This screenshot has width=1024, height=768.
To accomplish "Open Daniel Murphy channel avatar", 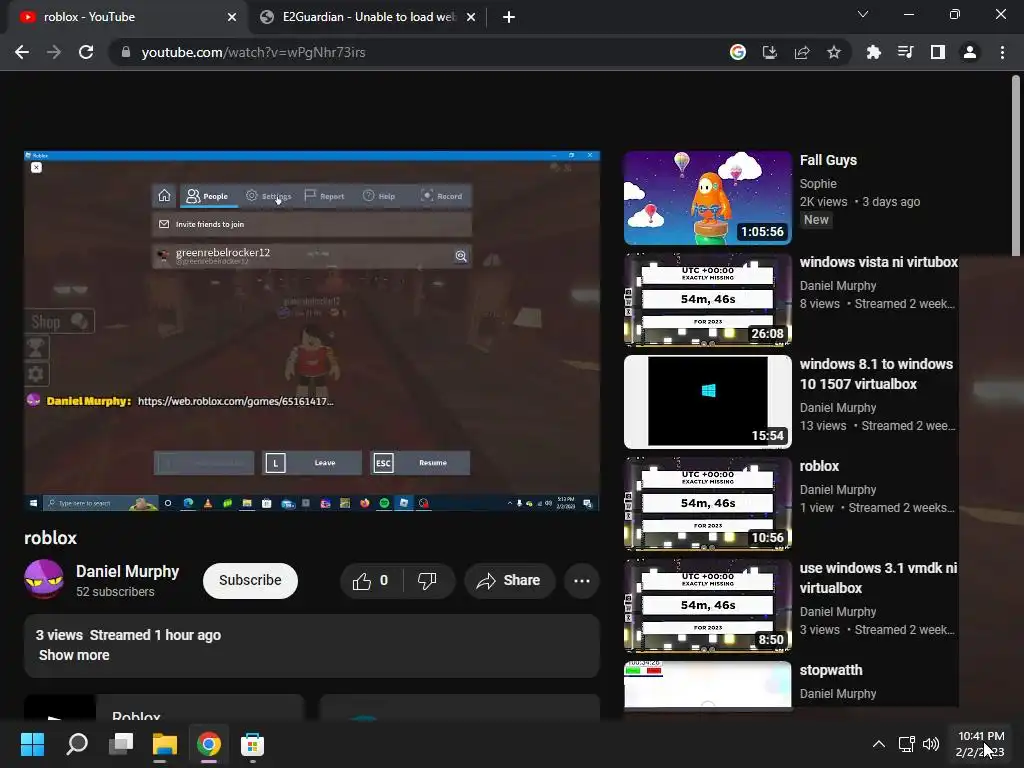I will coord(44,579).
